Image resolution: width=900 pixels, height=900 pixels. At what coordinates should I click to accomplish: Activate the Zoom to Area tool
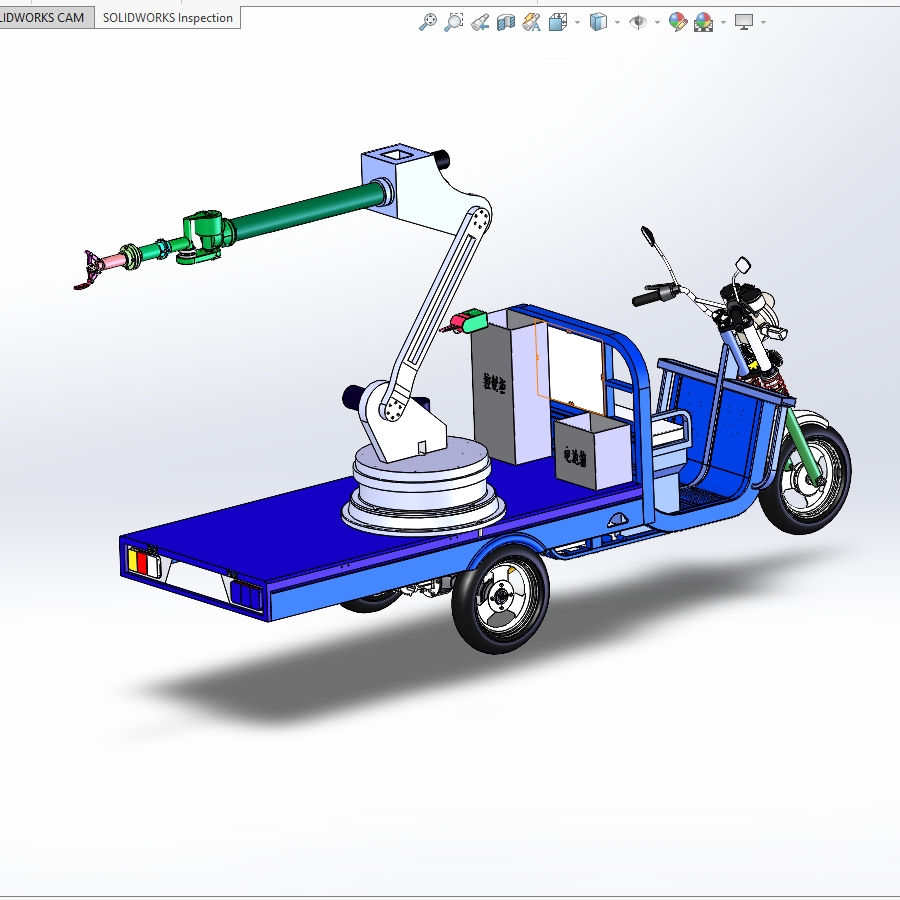[x=453, y=22]
